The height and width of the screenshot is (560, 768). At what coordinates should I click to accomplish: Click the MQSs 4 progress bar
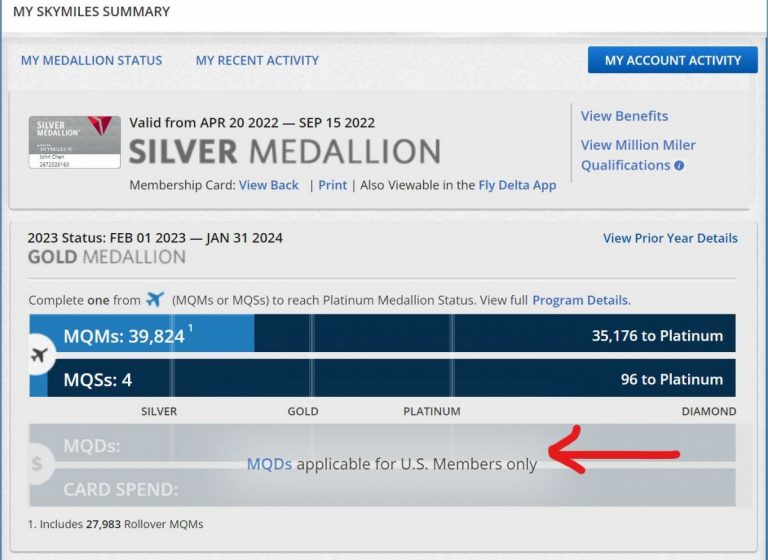pyautogui.click(x=382, y=378)
